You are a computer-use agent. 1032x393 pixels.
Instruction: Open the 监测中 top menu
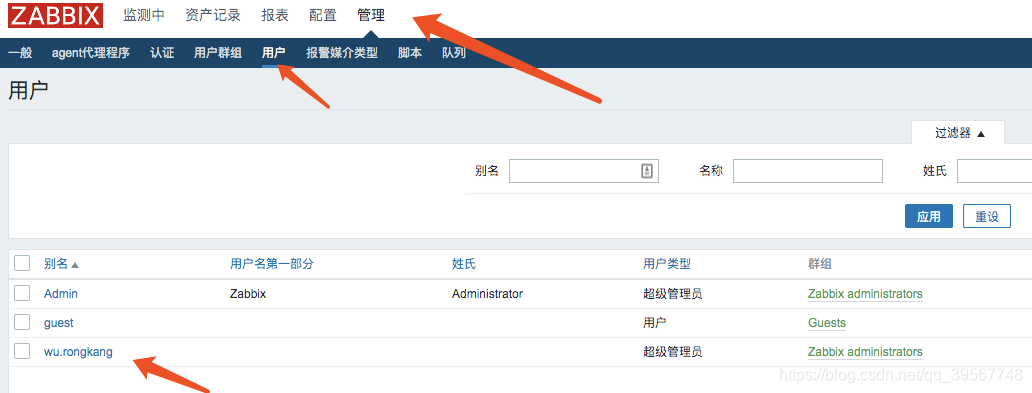[144, 16]
